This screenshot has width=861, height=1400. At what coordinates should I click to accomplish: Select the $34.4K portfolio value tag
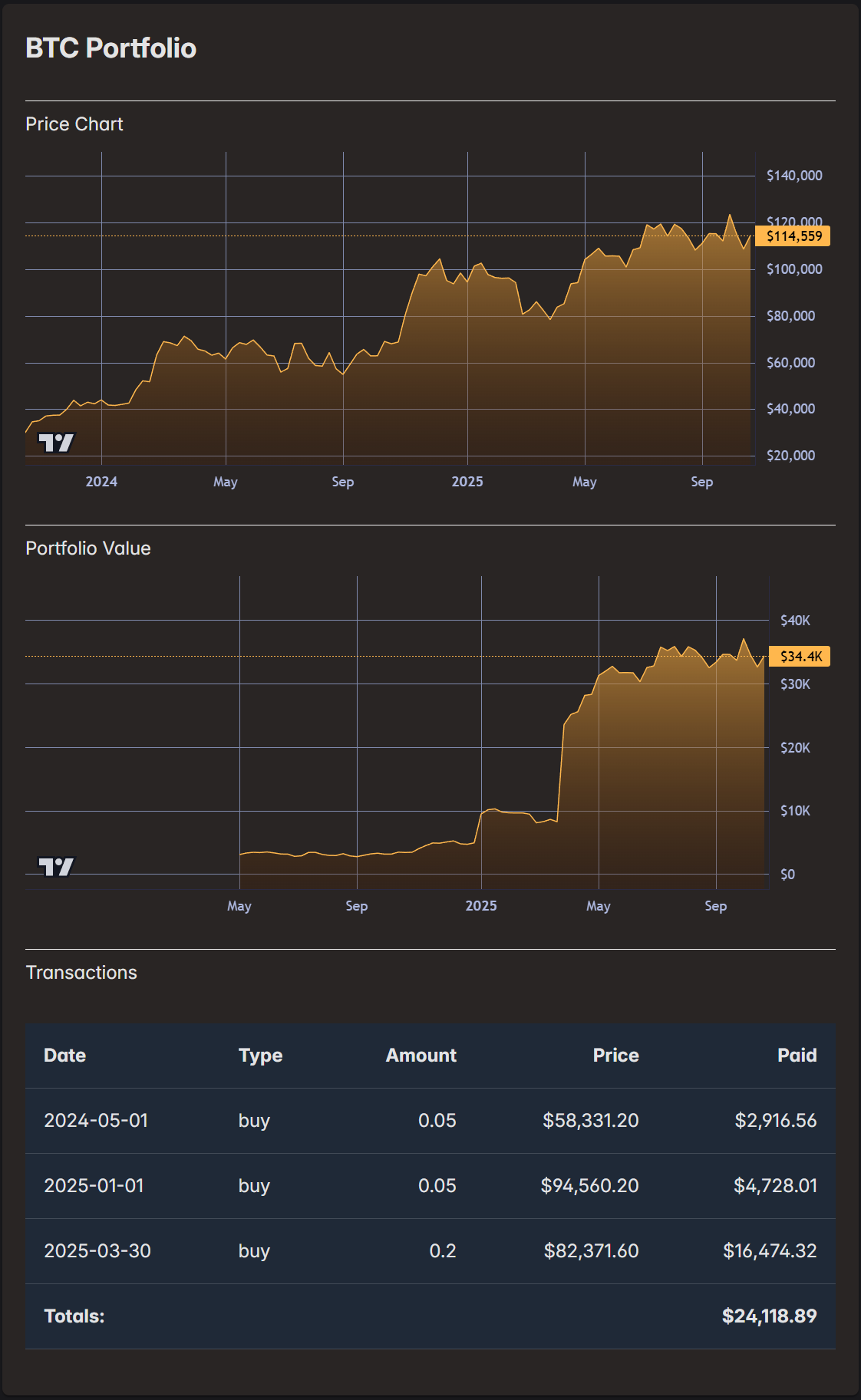(800, 657)
